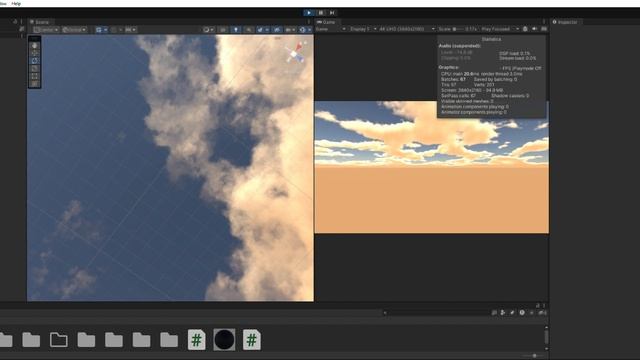This screenshot has width=640, height=360.
Task: Click the Step frame button
Action: tap(332, 13)
